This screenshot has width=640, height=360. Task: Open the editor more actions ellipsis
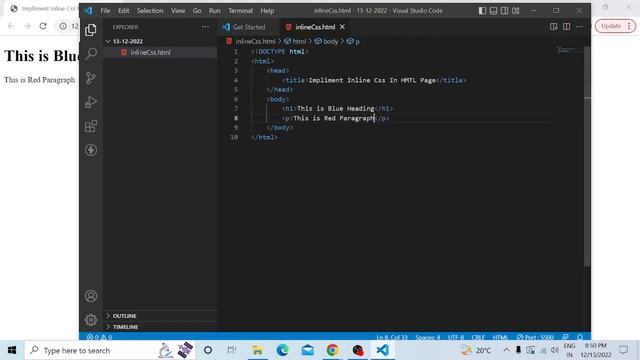point(580,27)
